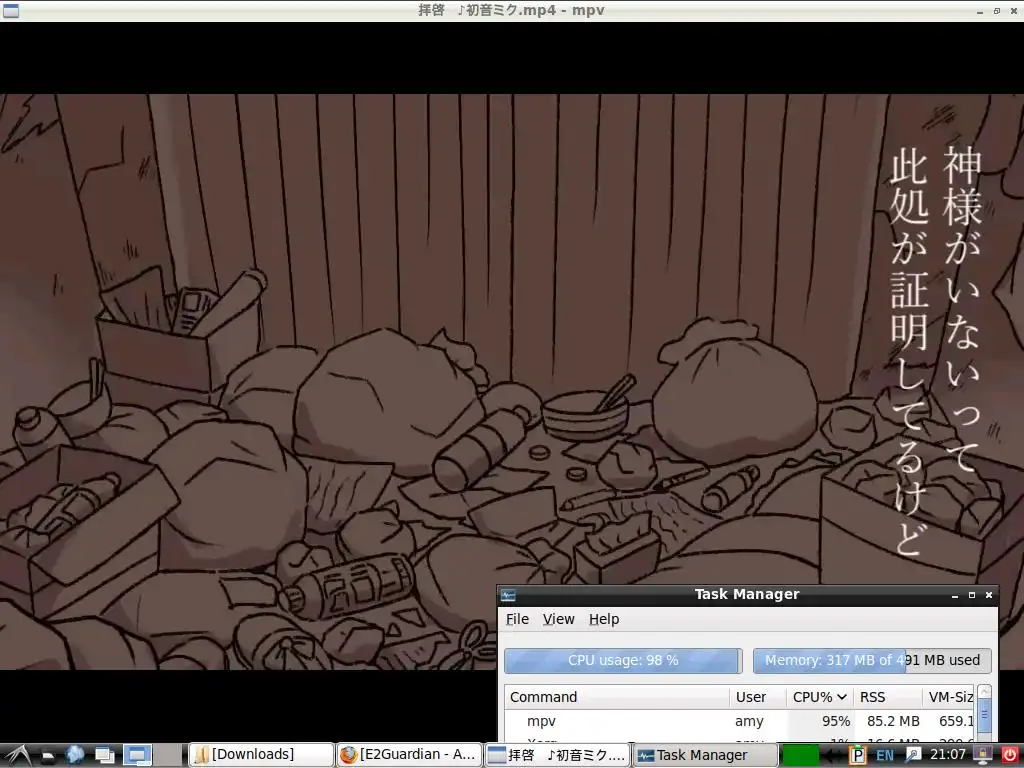Select the highlighted desktop pager icon
The image size is (1024, 768).
click(137, 755)
